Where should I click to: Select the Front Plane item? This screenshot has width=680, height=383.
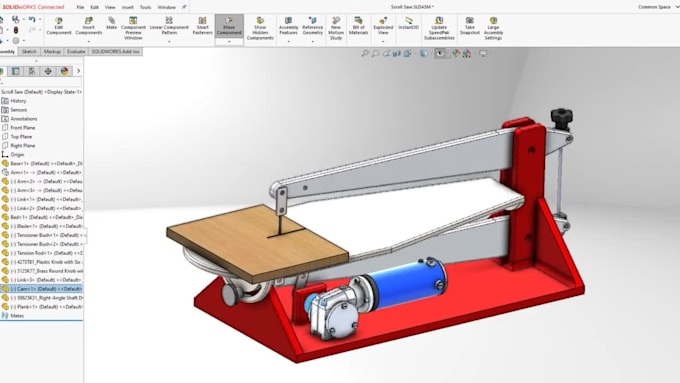coord(23,128)
